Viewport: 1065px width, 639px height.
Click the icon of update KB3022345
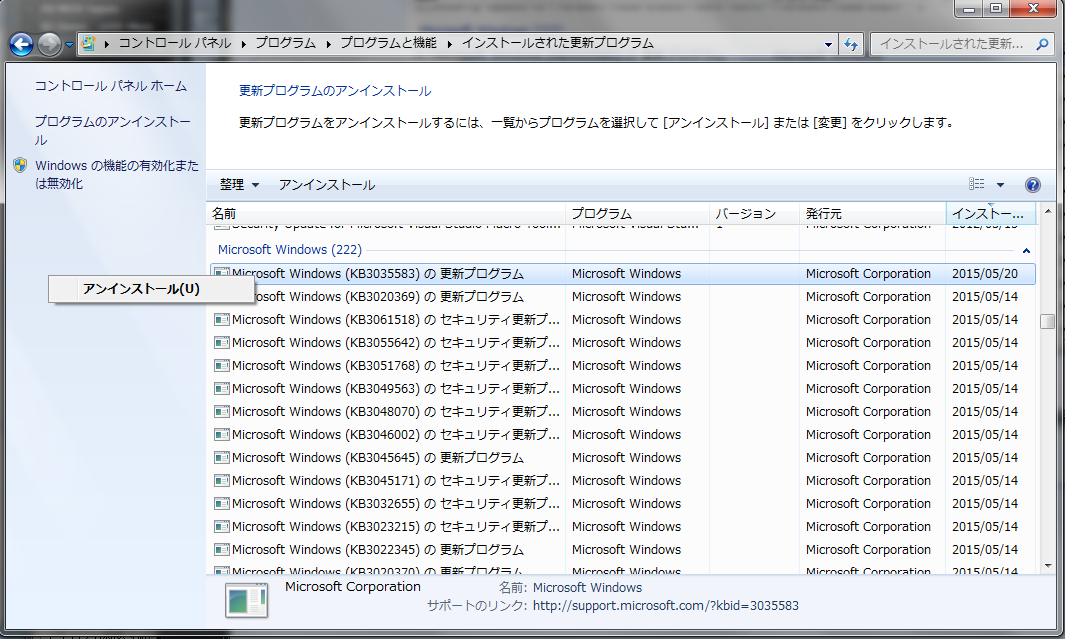pos(221,550)
